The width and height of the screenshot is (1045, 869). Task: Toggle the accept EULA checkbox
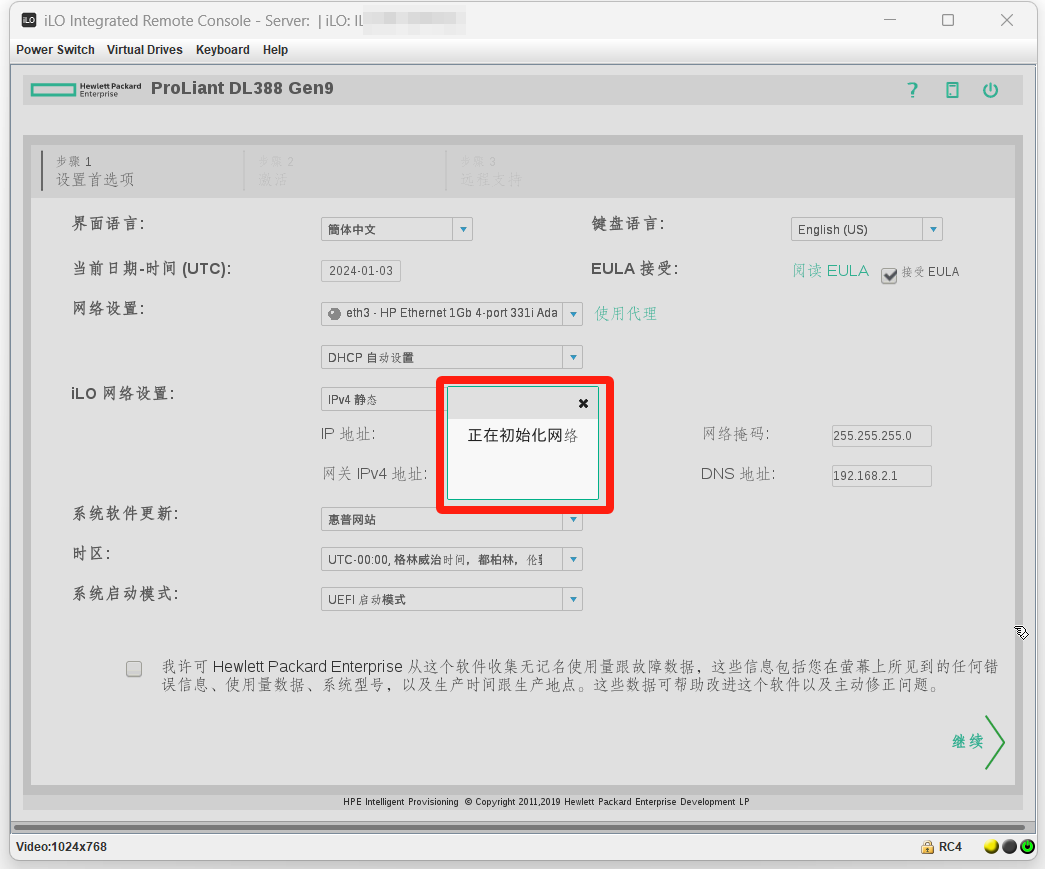pyautogui.click(x=888, y=275)
